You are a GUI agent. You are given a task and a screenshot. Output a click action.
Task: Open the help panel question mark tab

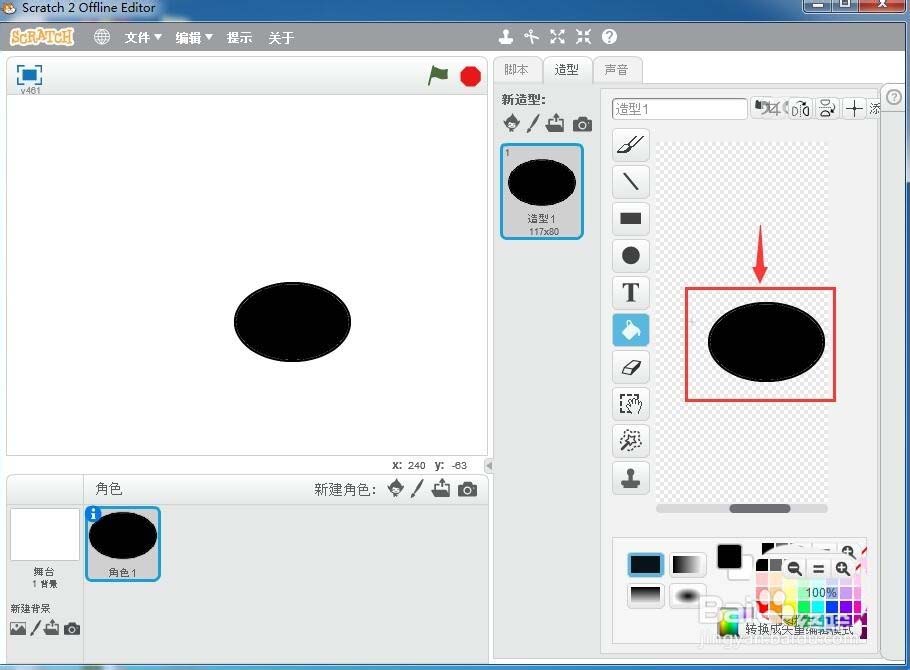point(894,97)
